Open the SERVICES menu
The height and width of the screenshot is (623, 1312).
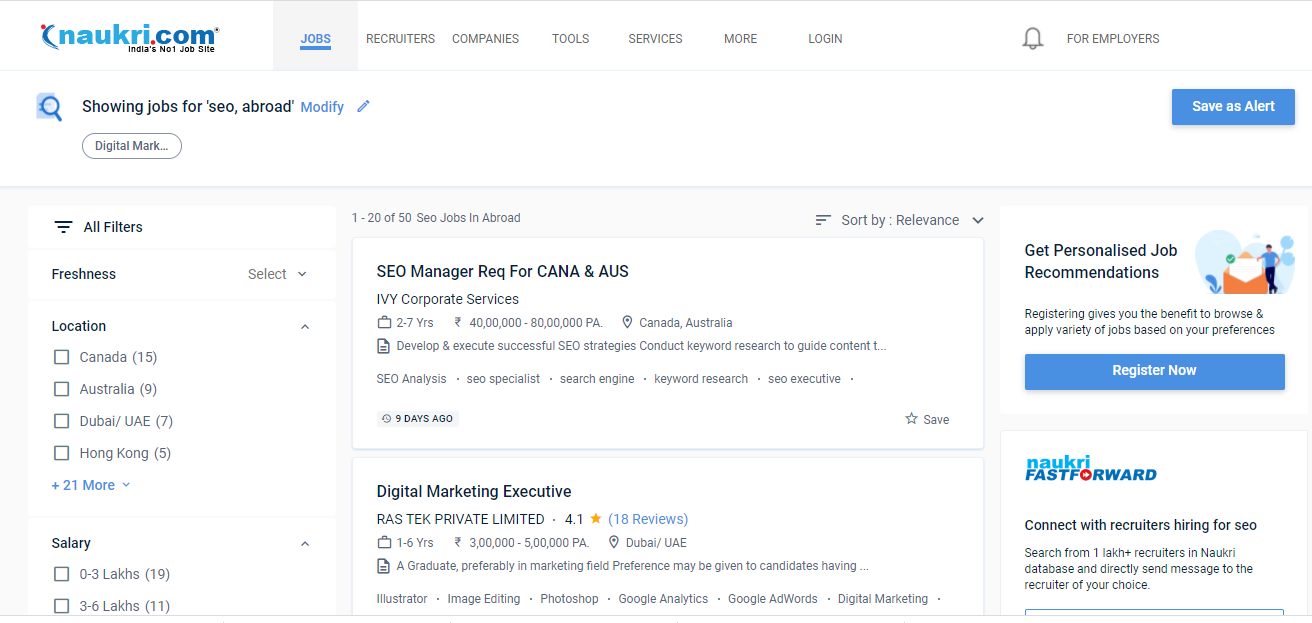click(655, 39)
